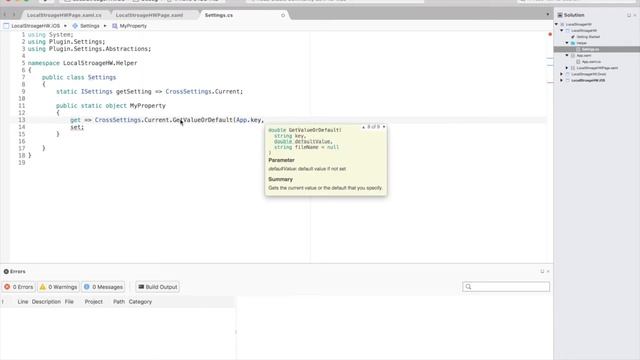Collapse the Helper folder
Screen dimensions: 640x360
coord(567,43)
